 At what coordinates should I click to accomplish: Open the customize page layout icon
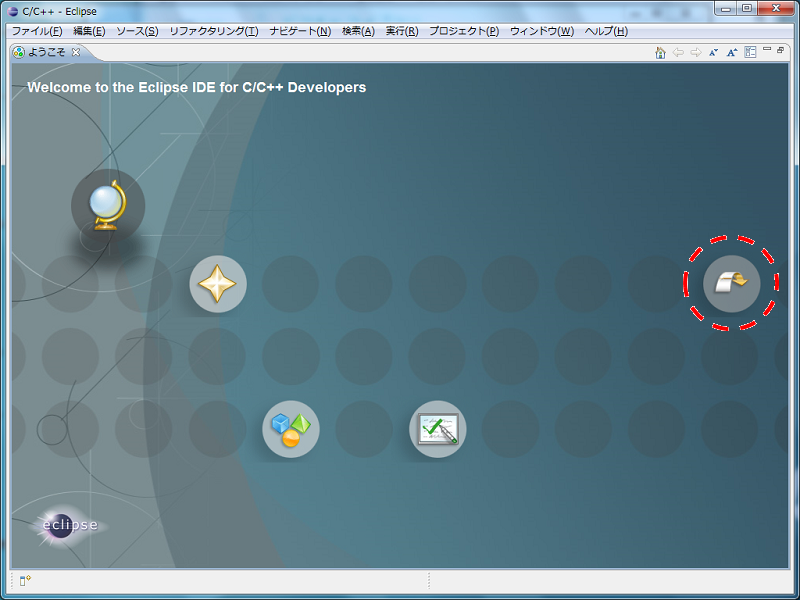pos(750,52)
